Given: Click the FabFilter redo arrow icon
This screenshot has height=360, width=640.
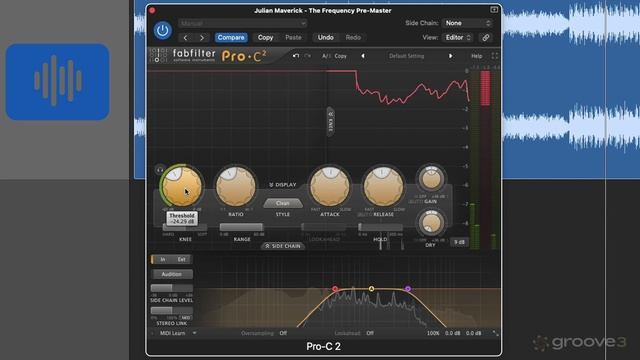Looking at the screenshot, I should (x=308, y=56).
